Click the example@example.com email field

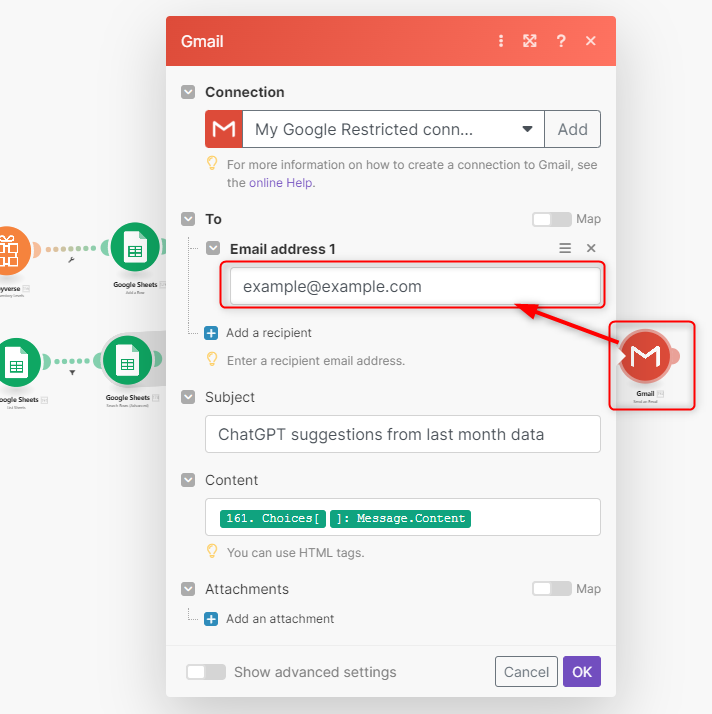(415, 286)
